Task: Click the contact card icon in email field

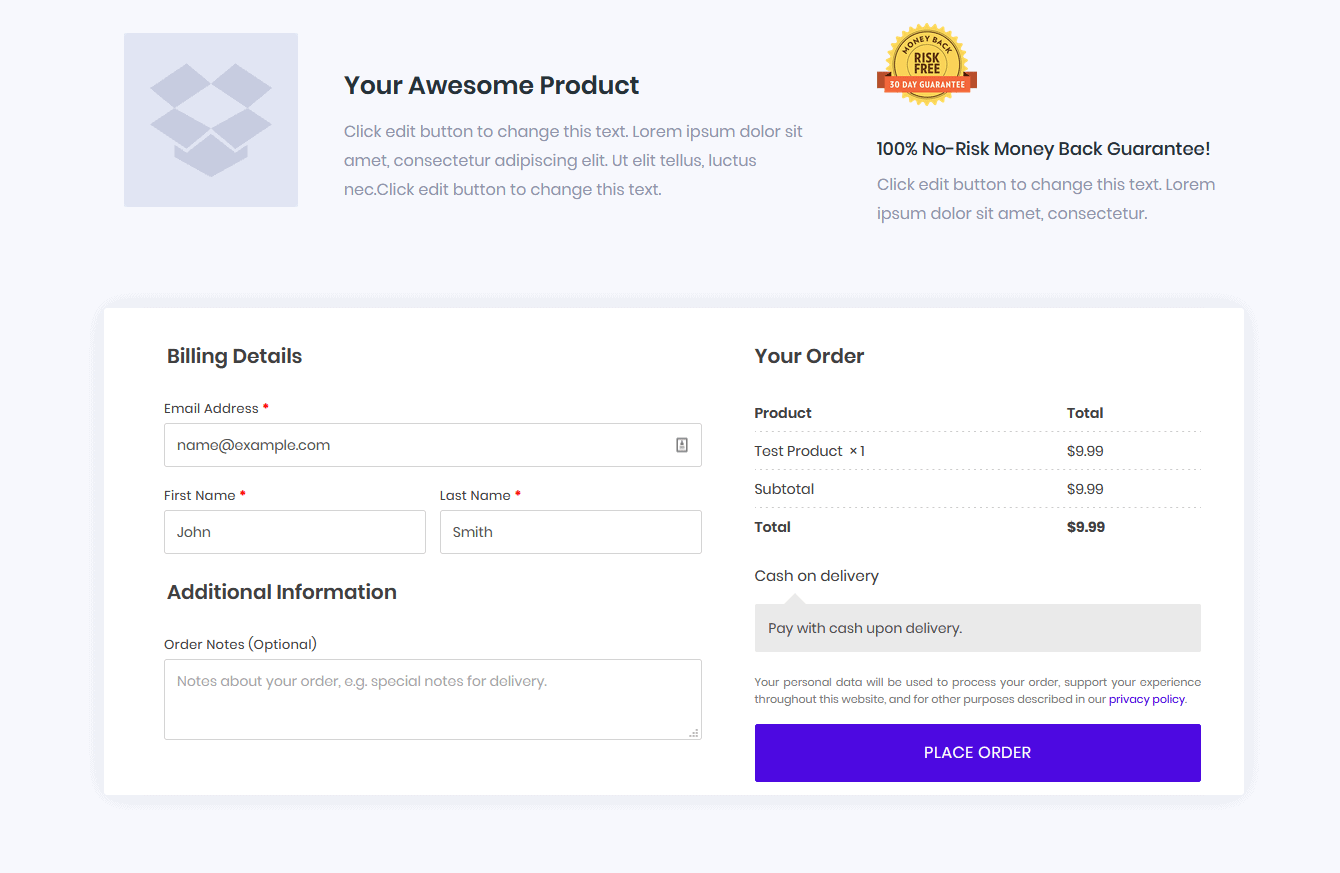Action: (x=682, y=445)
